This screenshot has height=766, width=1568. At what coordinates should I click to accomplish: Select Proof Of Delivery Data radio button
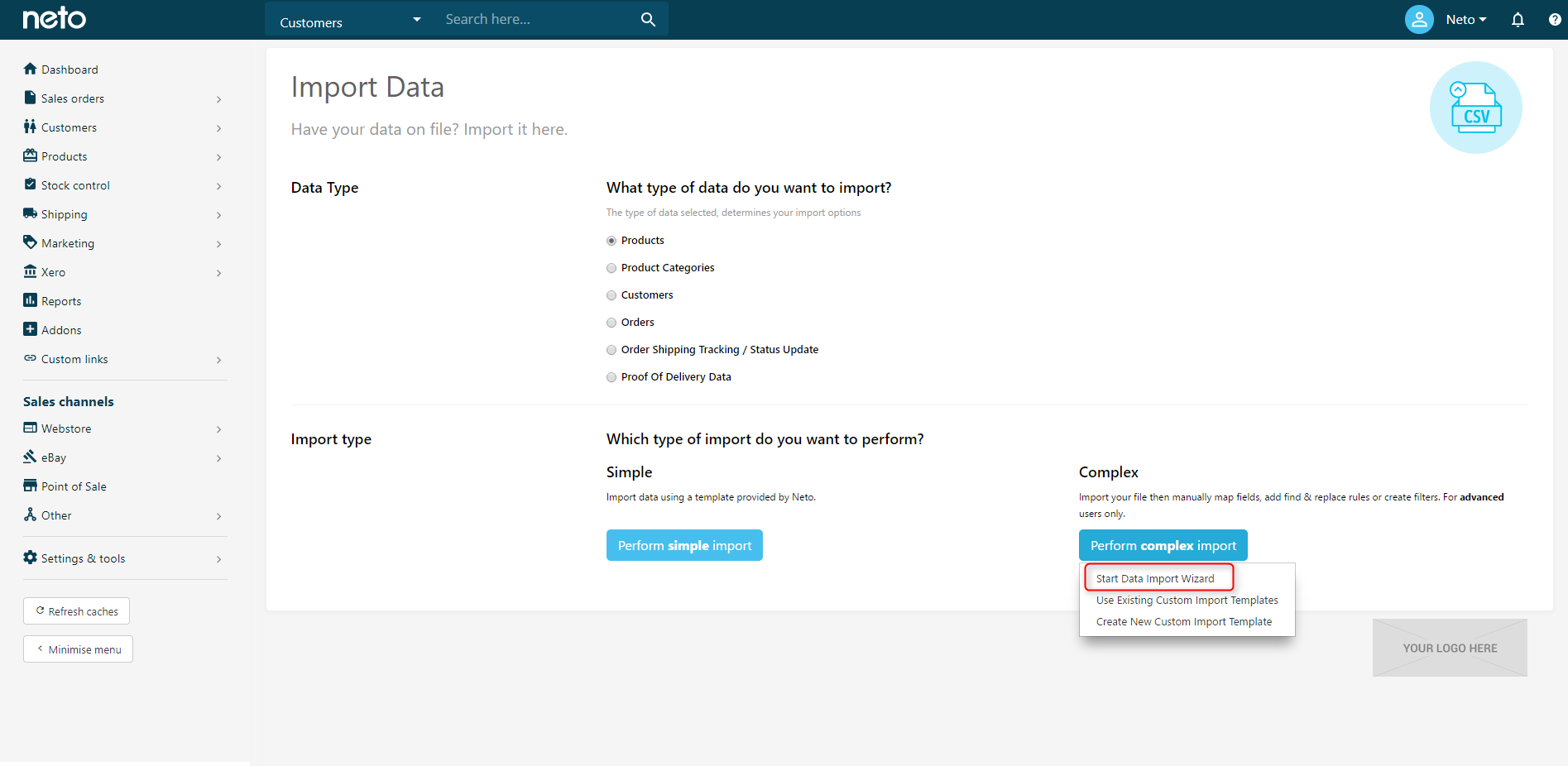pyautogui.click(x=611, y=377)
